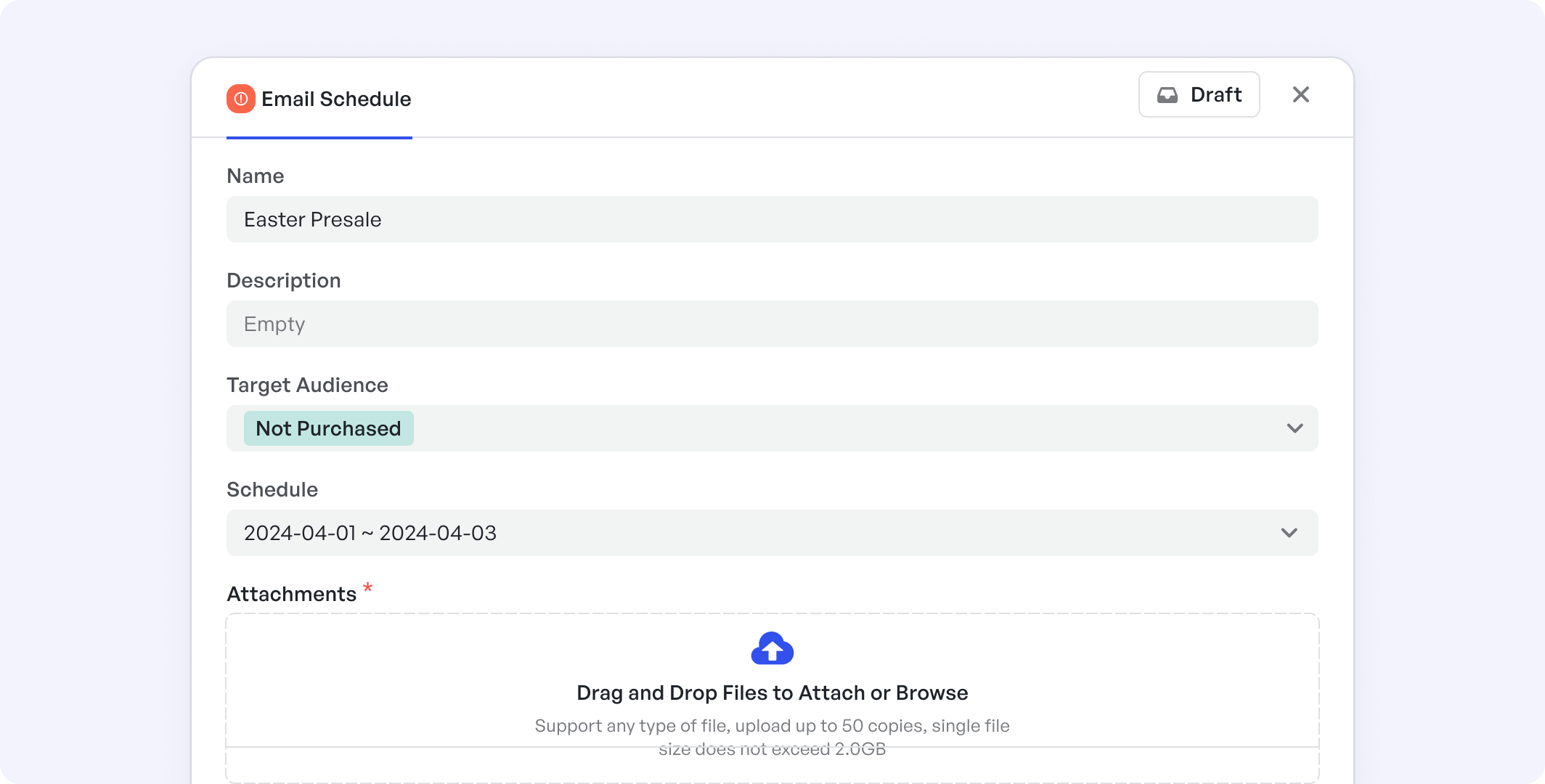Viewport: 1545px width, 784px height.
Task: Expand the Target Audience chevron arrow
Action: point(1295,428)
